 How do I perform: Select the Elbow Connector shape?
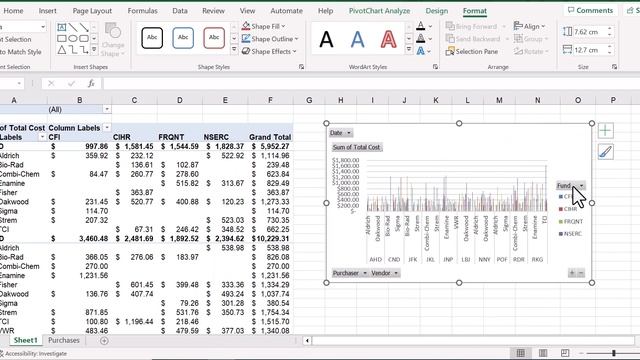tap(73, 50)
